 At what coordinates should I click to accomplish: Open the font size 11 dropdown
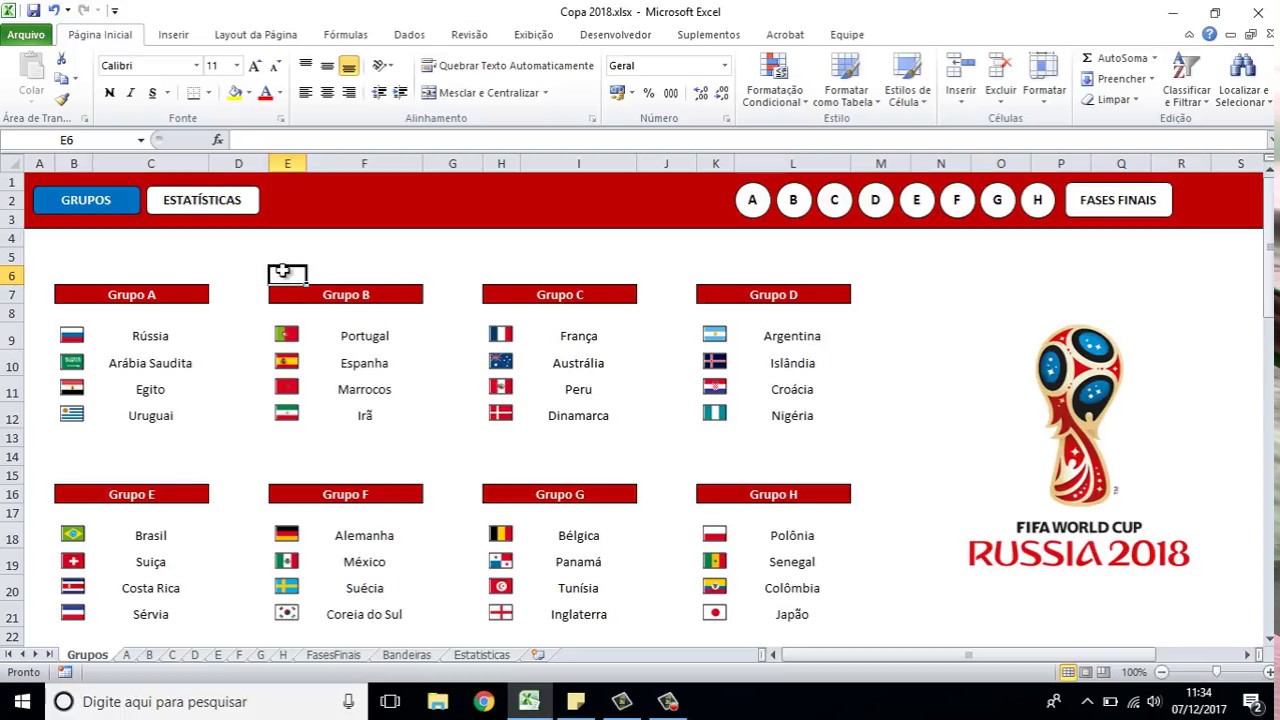click(x=236, y=65)
